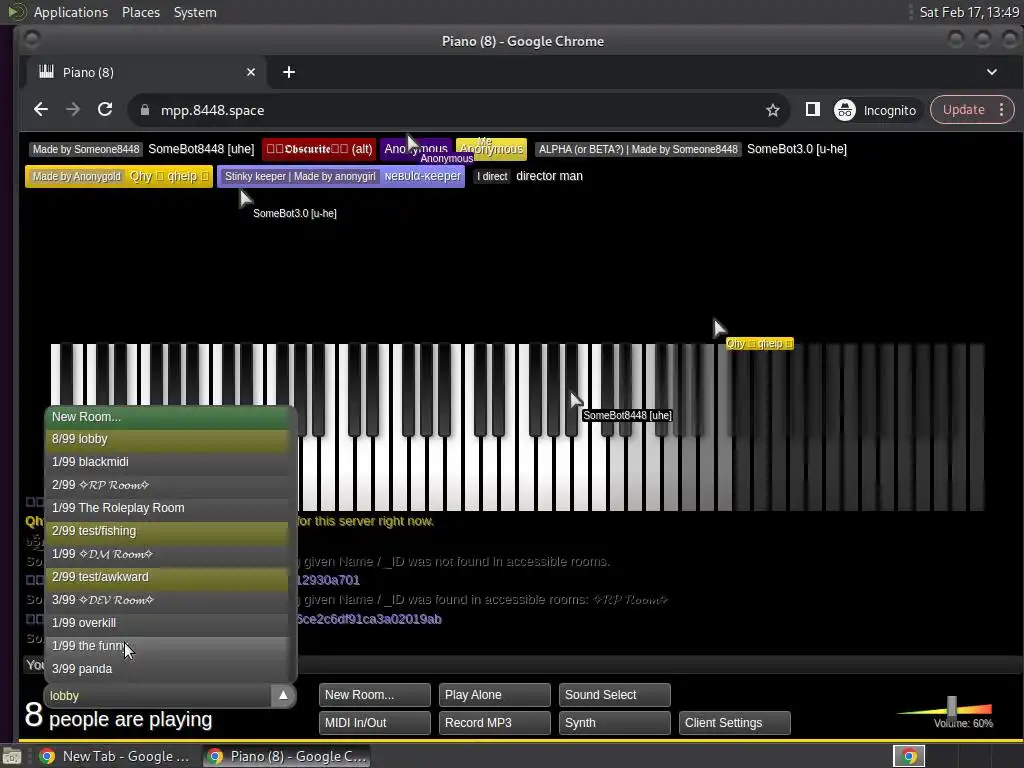Open the Synth button
This screenshot has height=768, width=1024.
point(615,723)
